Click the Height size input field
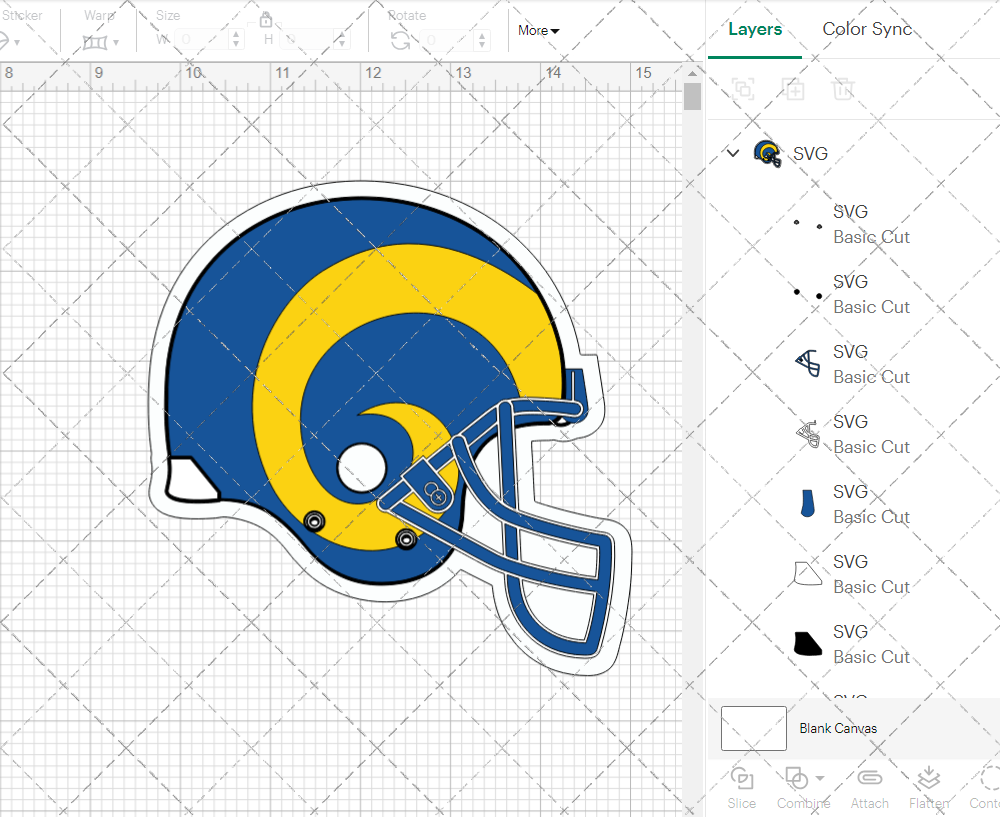 [x=307, y=40]
